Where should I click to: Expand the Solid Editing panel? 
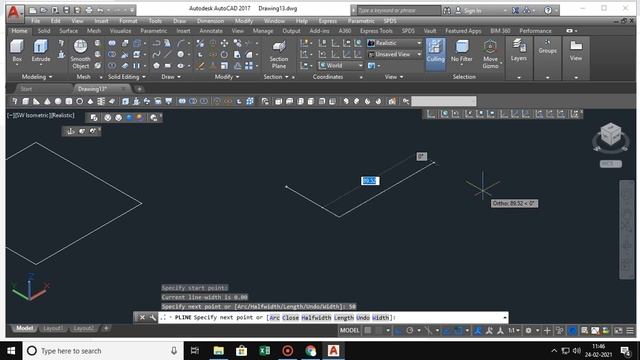[127, 77]
